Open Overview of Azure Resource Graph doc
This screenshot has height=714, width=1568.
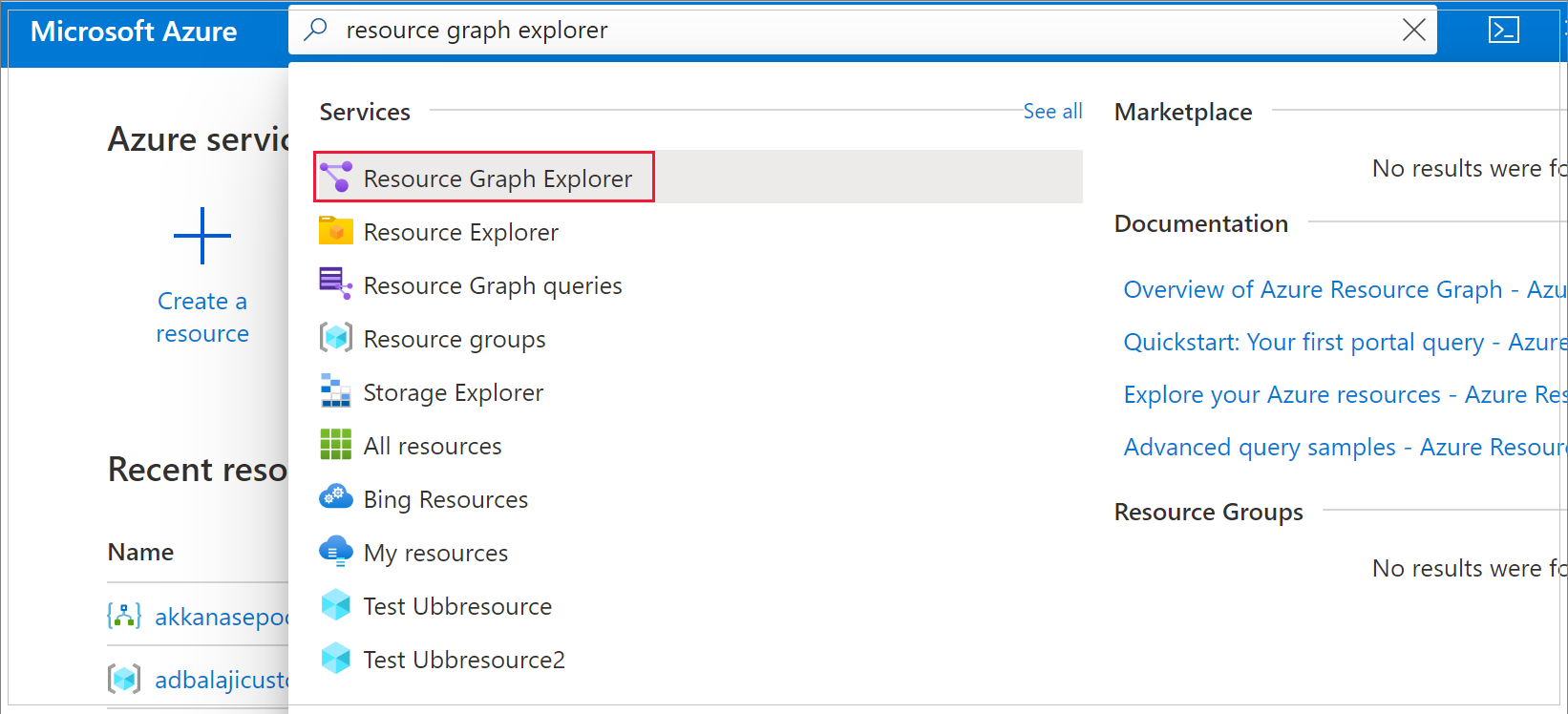(1345, 289)
